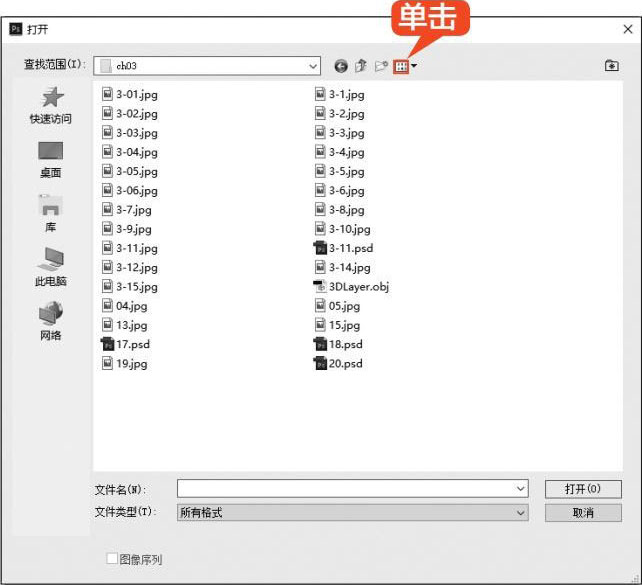Select file 3-02.jpg
Screen dimensions: 642x585
tap(129, 113)
